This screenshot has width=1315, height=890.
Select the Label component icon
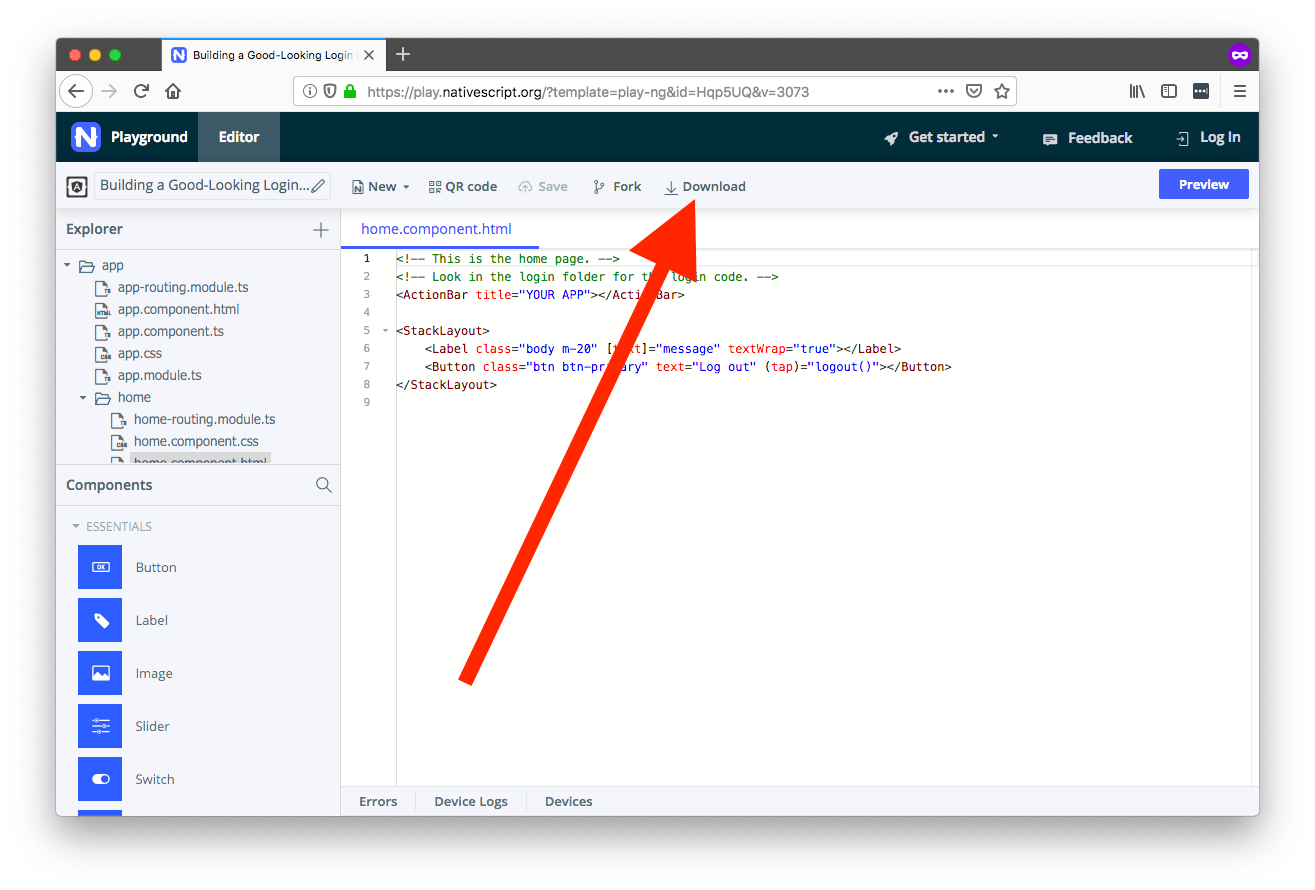[100, 620]
